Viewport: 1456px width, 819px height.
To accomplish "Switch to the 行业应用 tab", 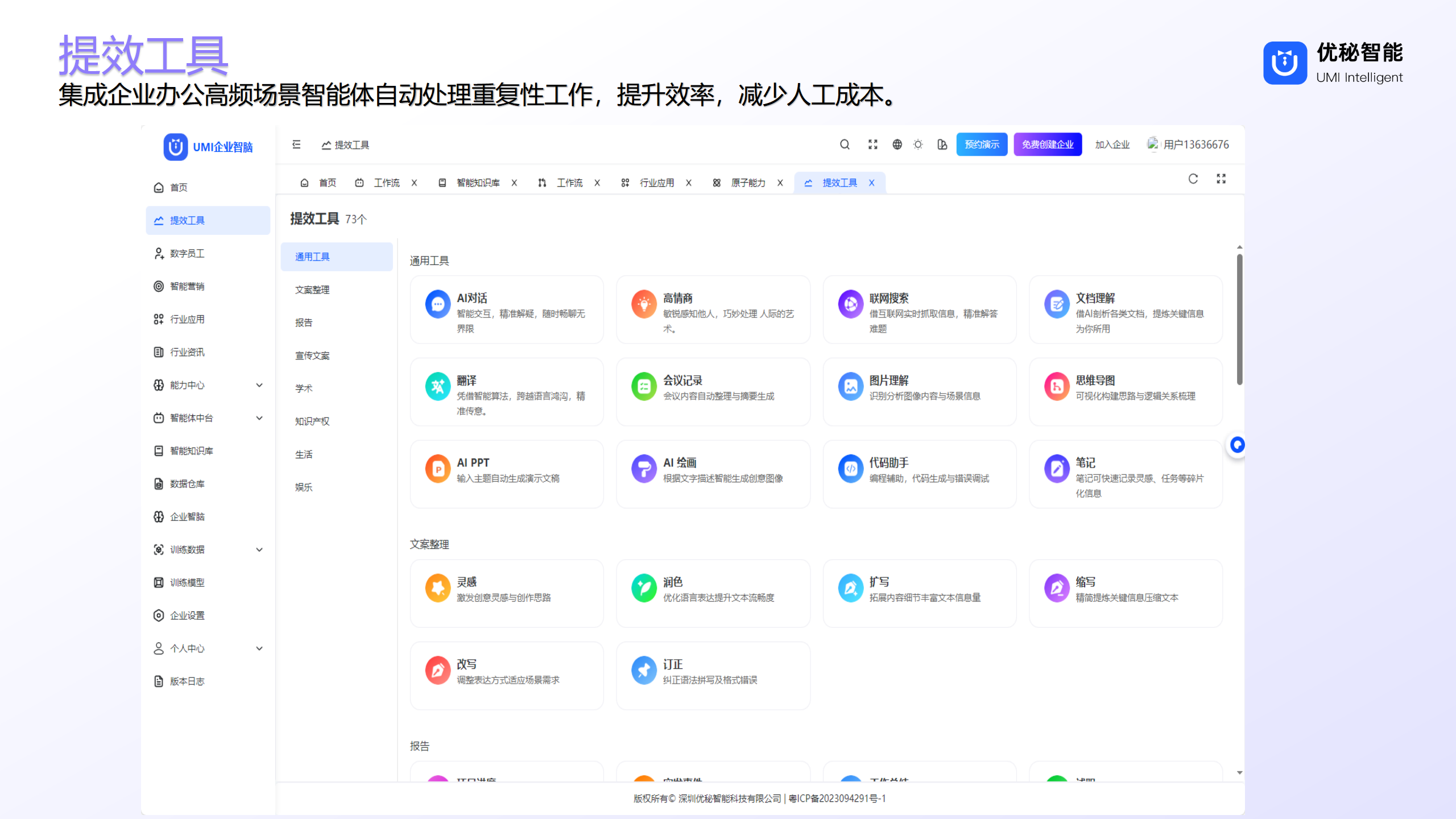I will pyautogui.click(x=659, y=183).
